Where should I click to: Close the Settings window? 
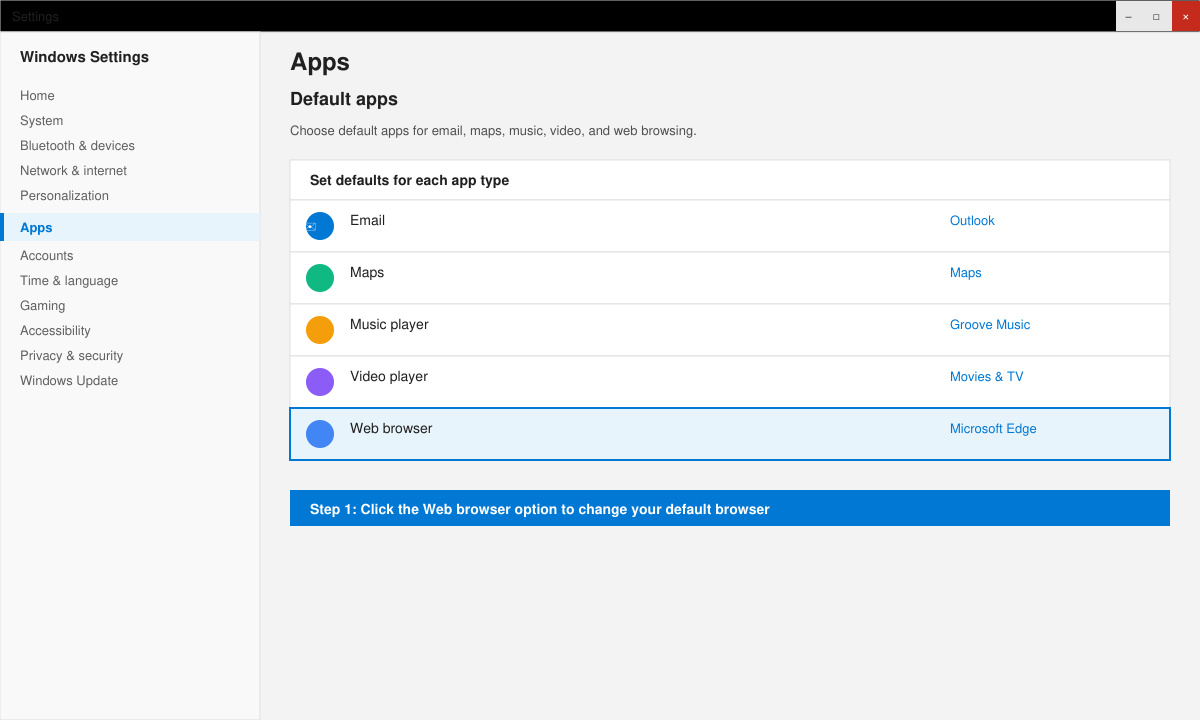[1186, 16]
